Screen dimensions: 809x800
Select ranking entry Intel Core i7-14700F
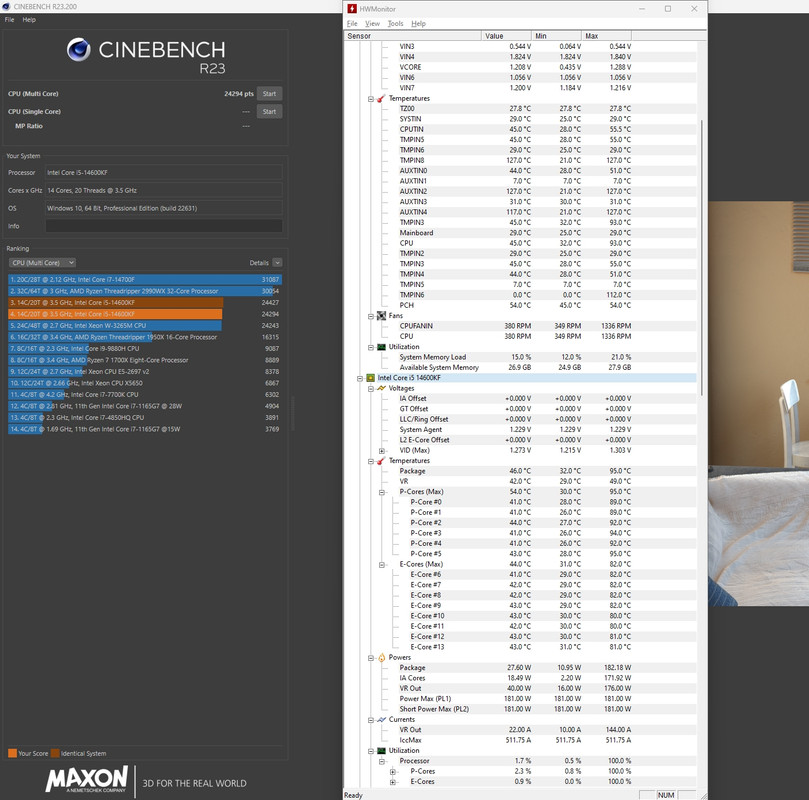coord(145,280)
